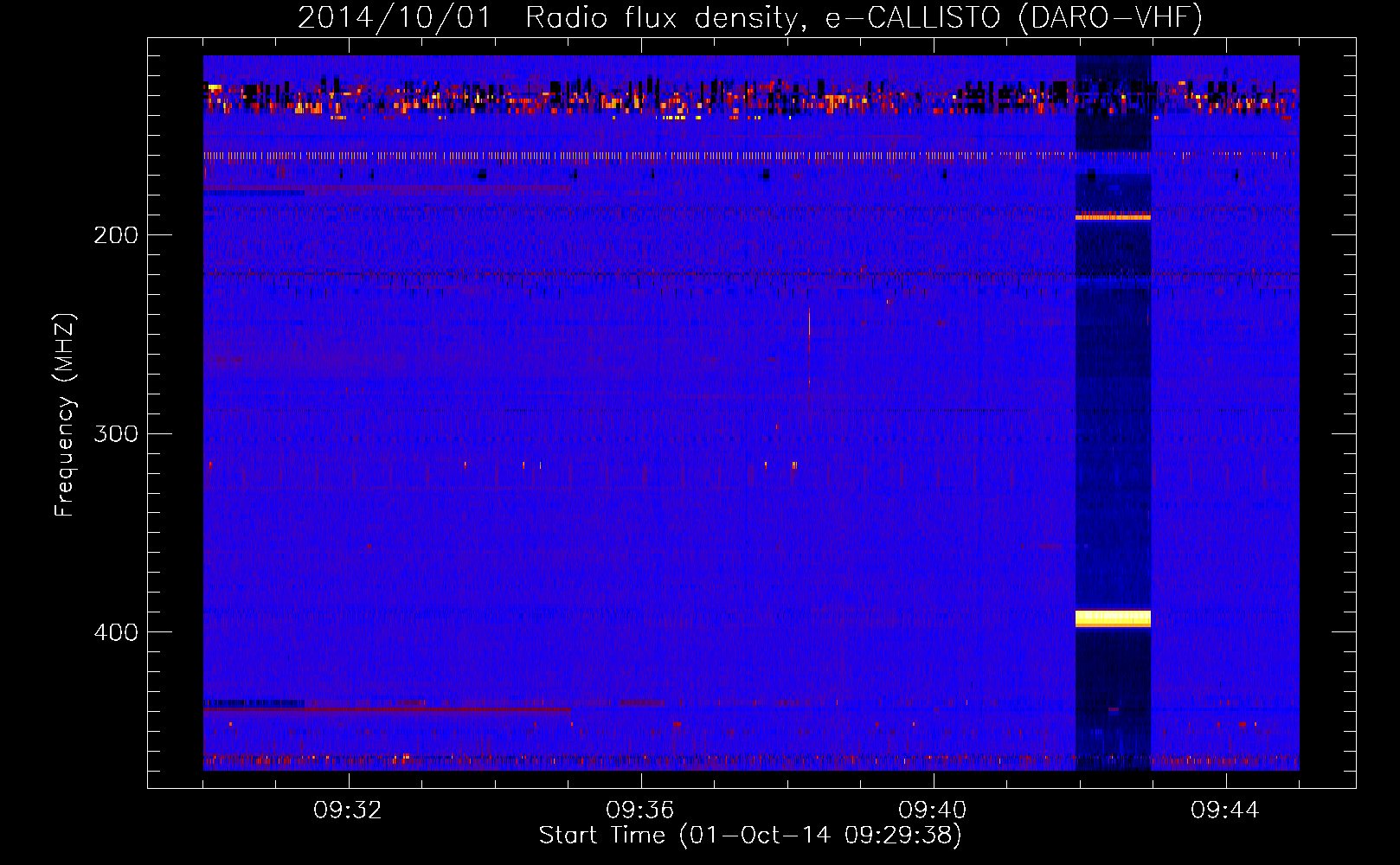Click the "Frequency (MHZ)" axis label
Screen dimensions: 1400x865
(65, 414)
